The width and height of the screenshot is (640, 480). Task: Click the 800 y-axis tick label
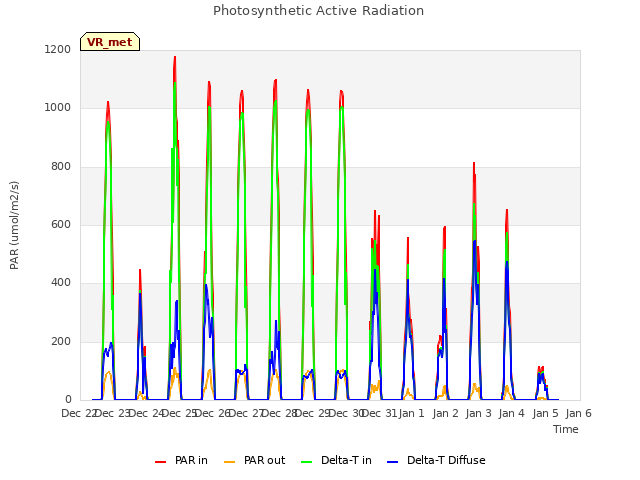(x=61, y=167)
